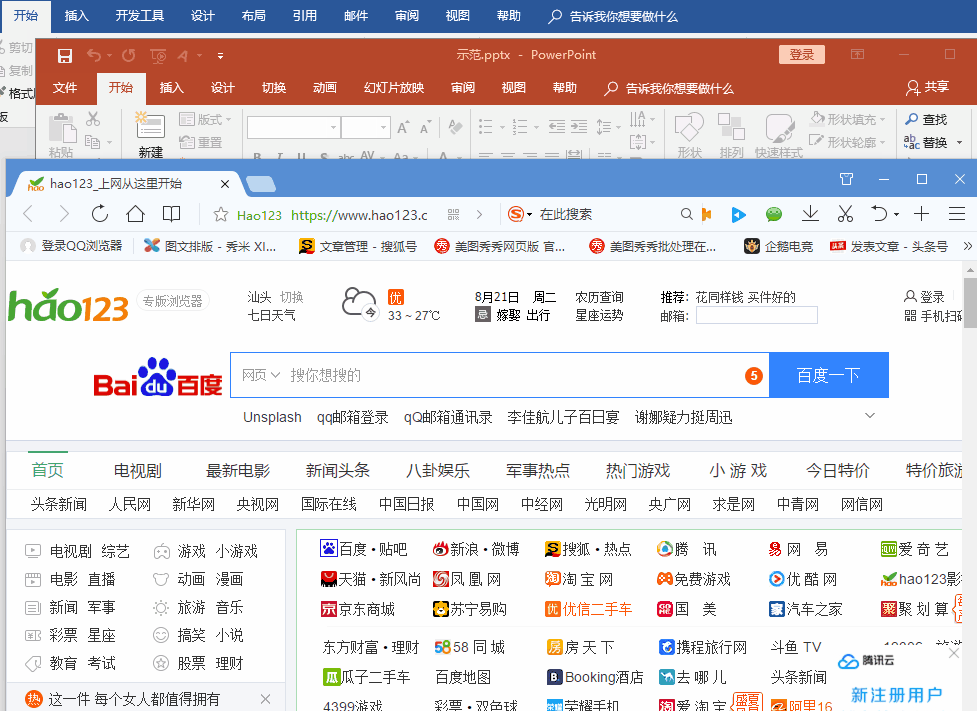Click the download manager arrow icon
The height and width of the screenshot is (711, 977).
[x=810, y=213]
